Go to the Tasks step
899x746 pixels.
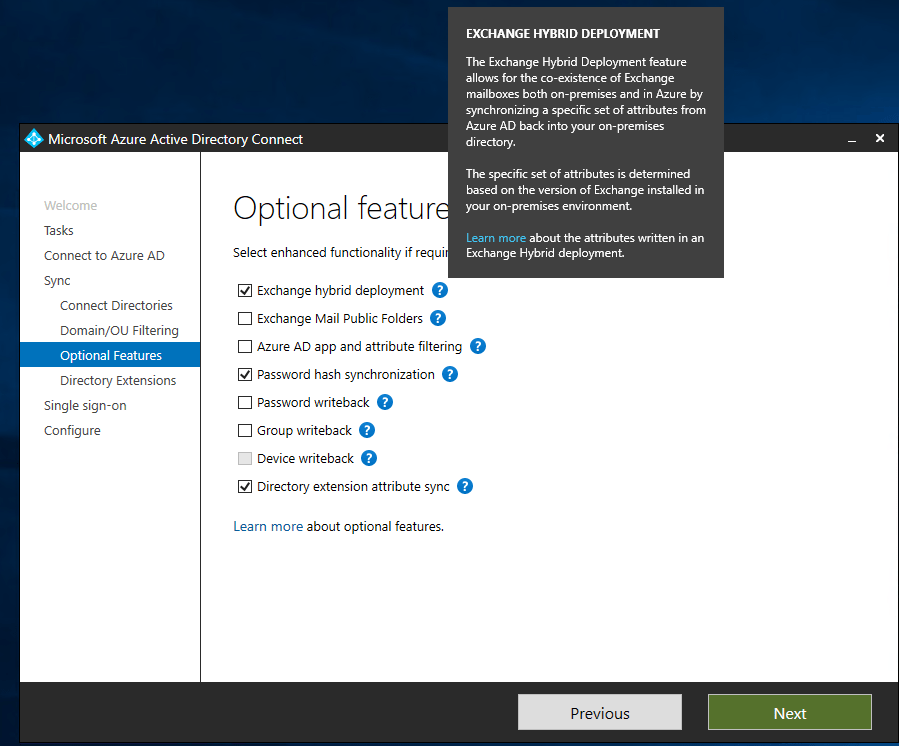(x=58, y=231)
